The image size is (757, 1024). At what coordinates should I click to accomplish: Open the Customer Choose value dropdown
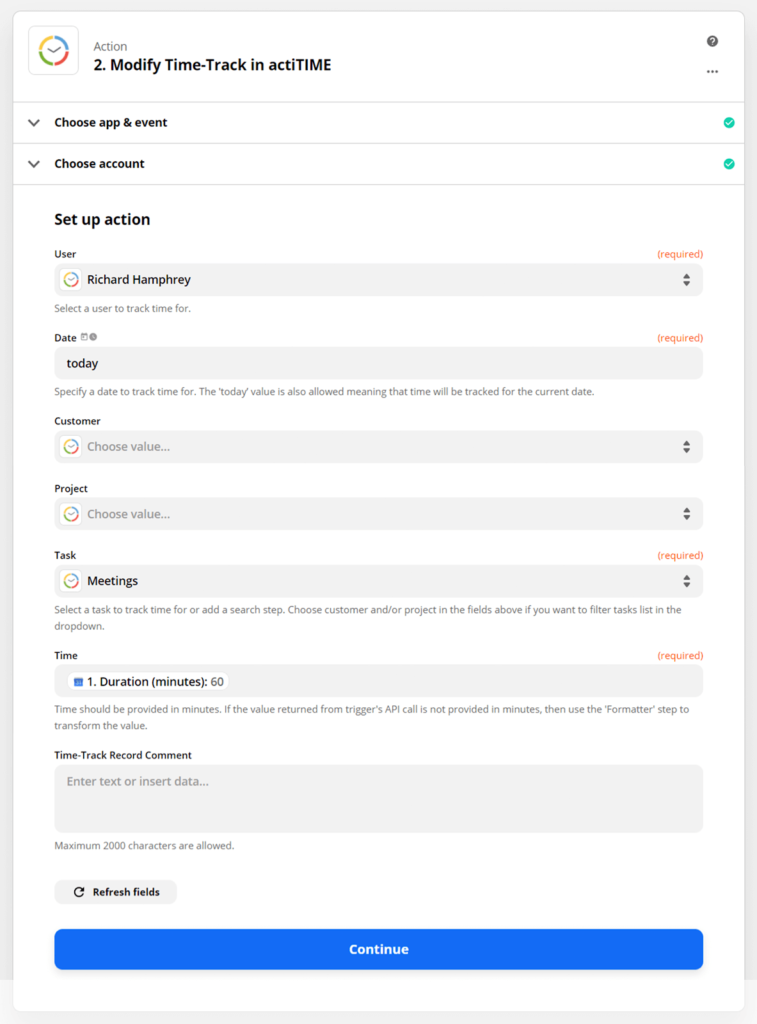point(687,447)
